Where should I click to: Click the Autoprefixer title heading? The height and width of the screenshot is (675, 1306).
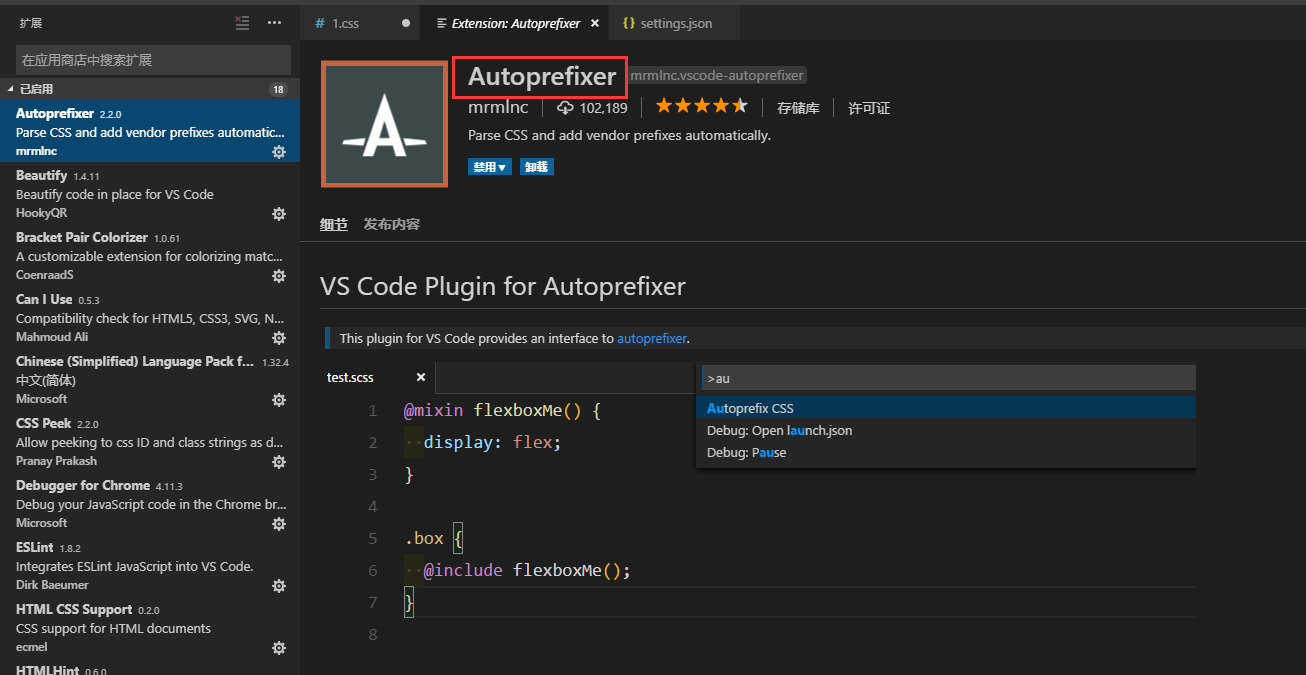coord(542,77)
